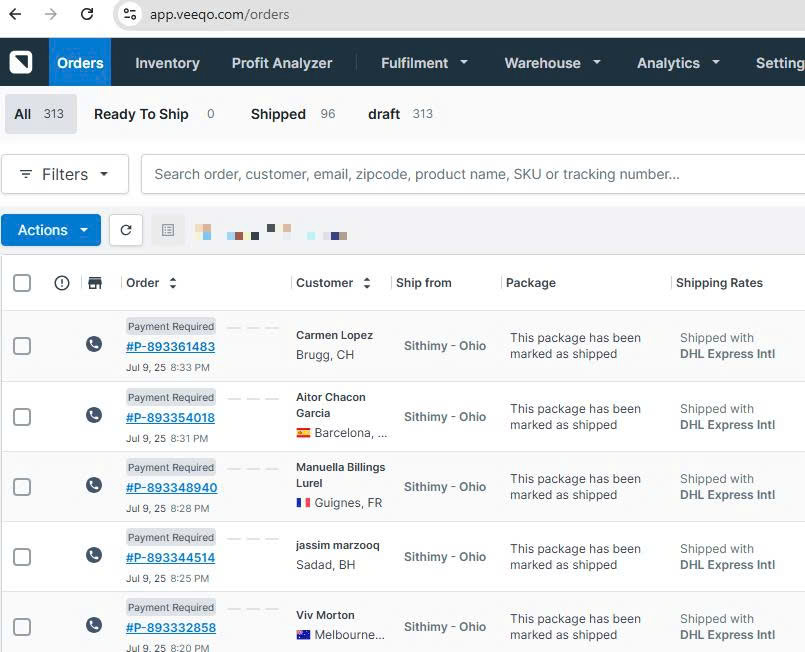Click the grayed list view icon

168,230
